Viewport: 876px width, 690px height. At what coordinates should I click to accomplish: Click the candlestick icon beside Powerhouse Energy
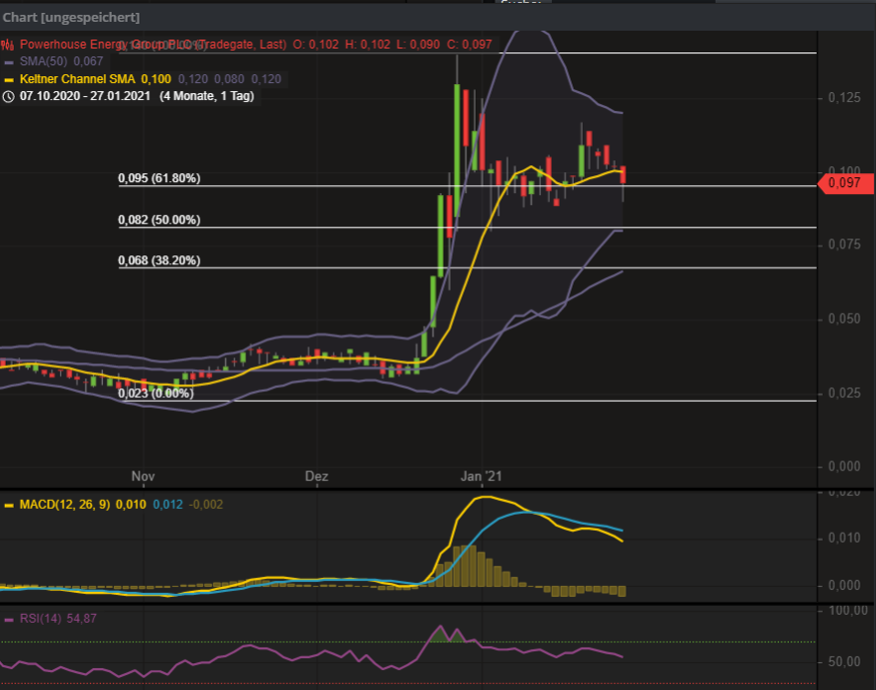[x=8, y=44]
